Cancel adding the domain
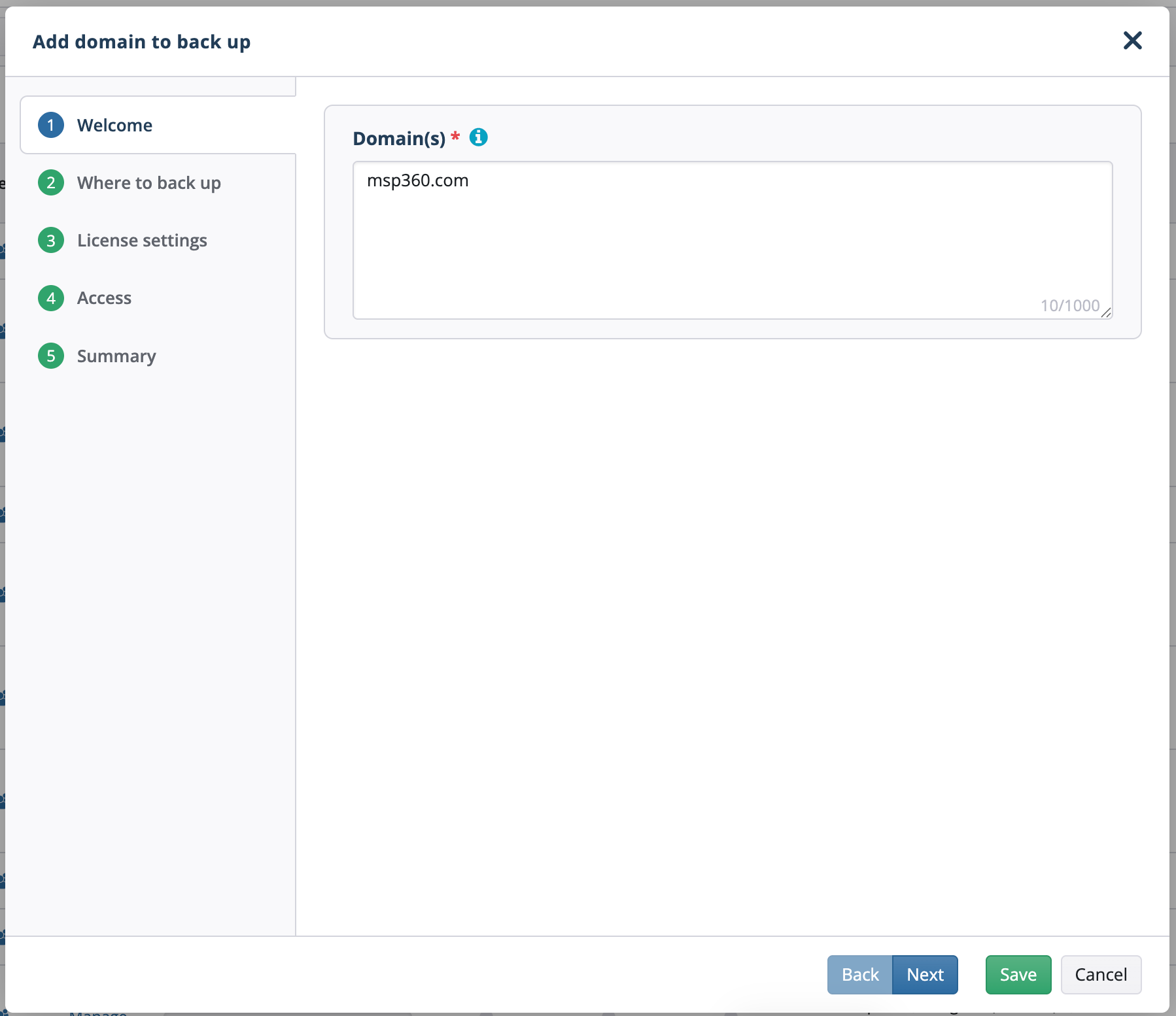This screenshot has width=1176, height=1016. click(1101, 974)
